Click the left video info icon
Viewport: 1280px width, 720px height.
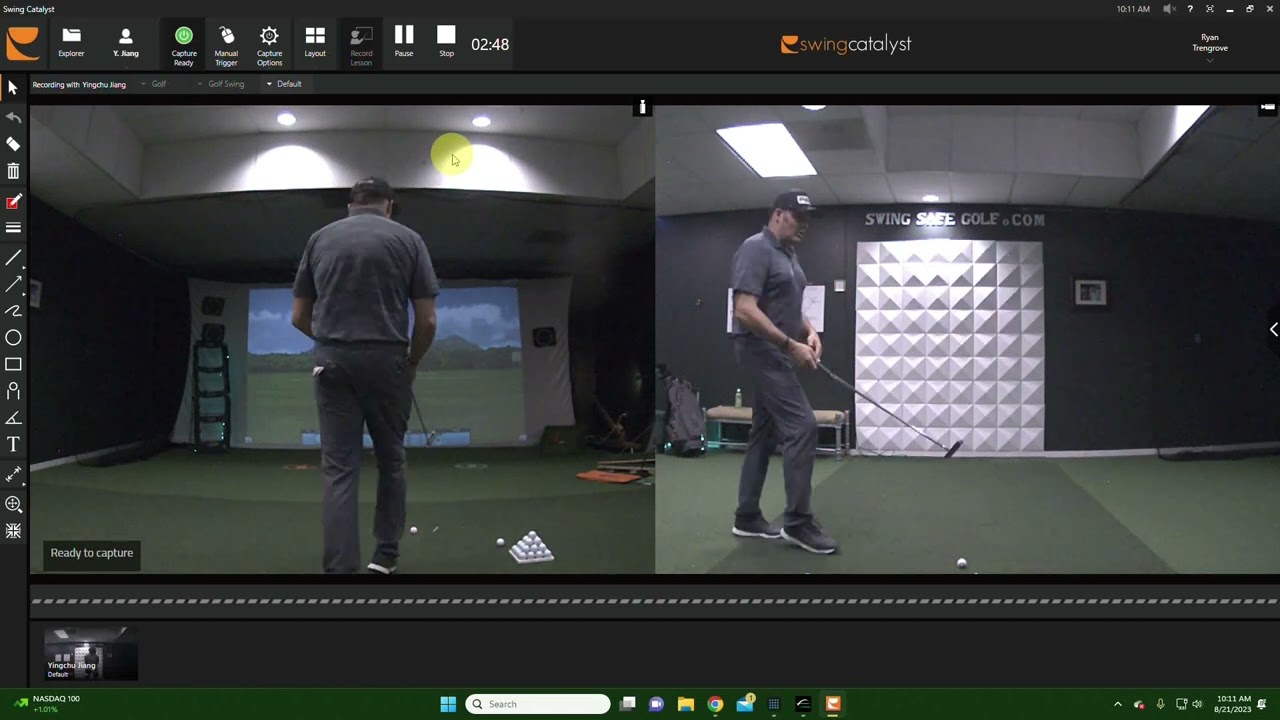pyautogui.click(x=642, y=107)
